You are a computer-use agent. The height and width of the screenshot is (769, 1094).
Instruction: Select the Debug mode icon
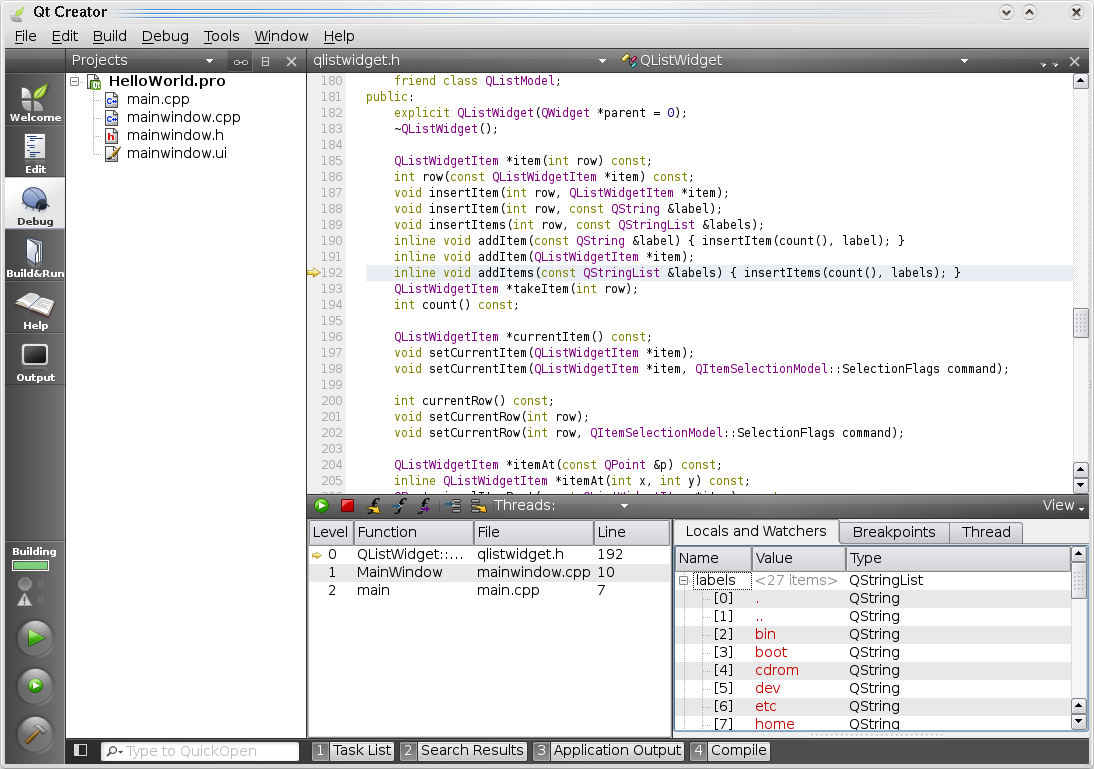pyautogui.click(x=35, y=204)
